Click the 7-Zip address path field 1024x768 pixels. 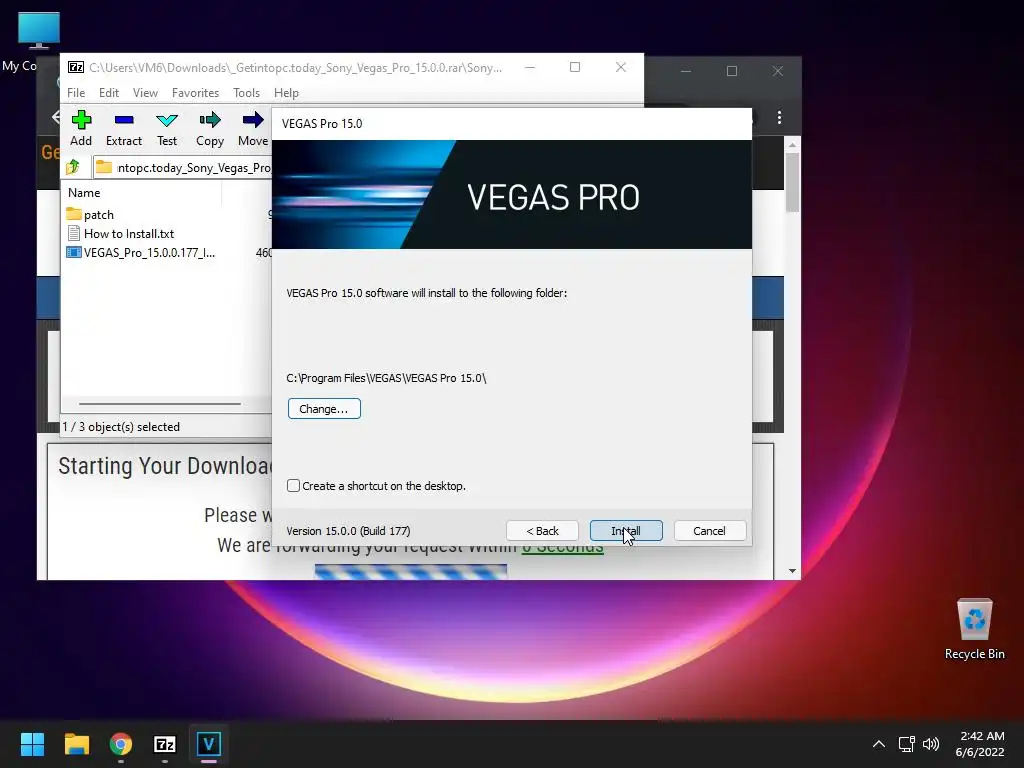pyautogui.click(x=183, y=167)
